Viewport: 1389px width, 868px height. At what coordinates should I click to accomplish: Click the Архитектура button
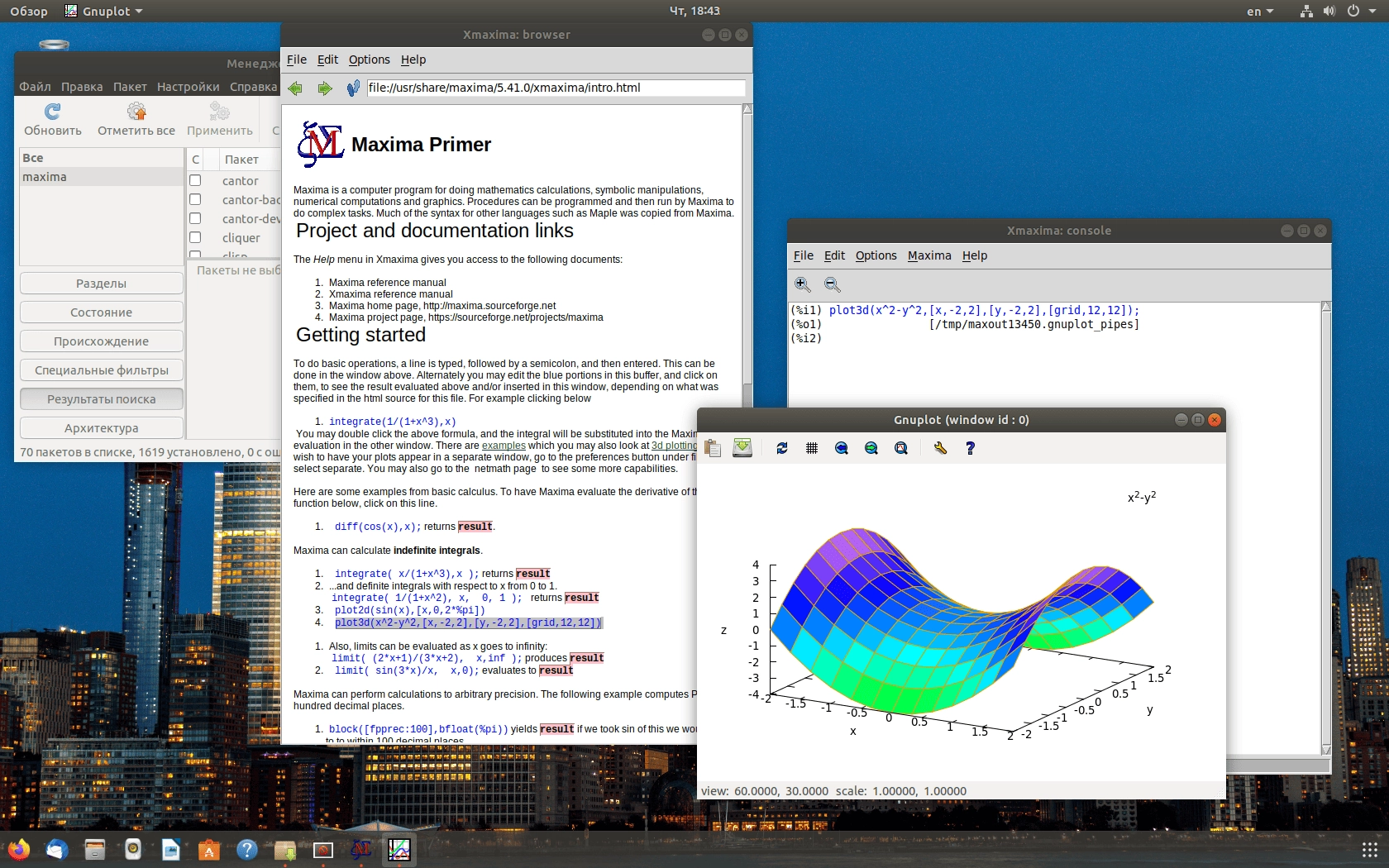click(101, 428)
